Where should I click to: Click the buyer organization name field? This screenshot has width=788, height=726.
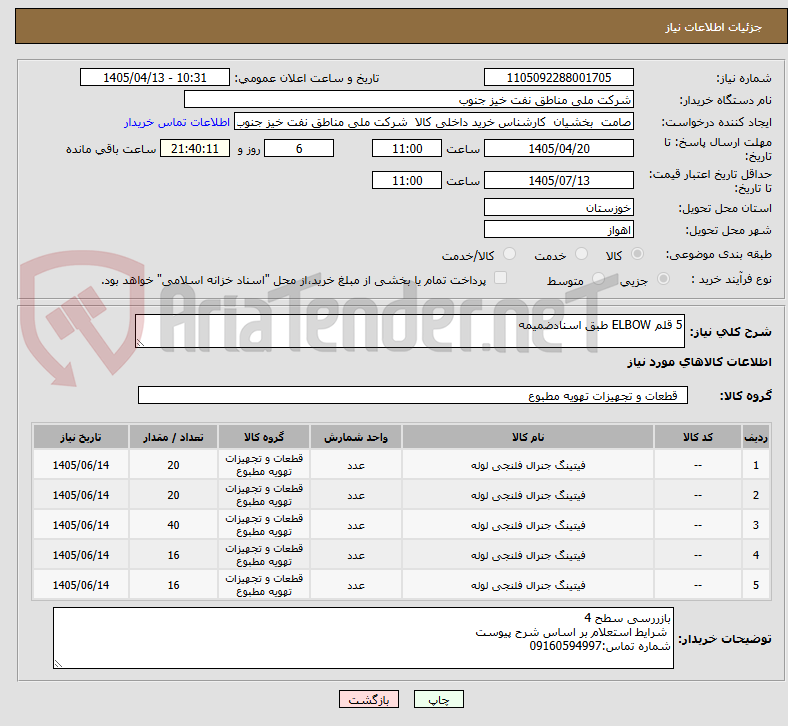pos(409,99)
